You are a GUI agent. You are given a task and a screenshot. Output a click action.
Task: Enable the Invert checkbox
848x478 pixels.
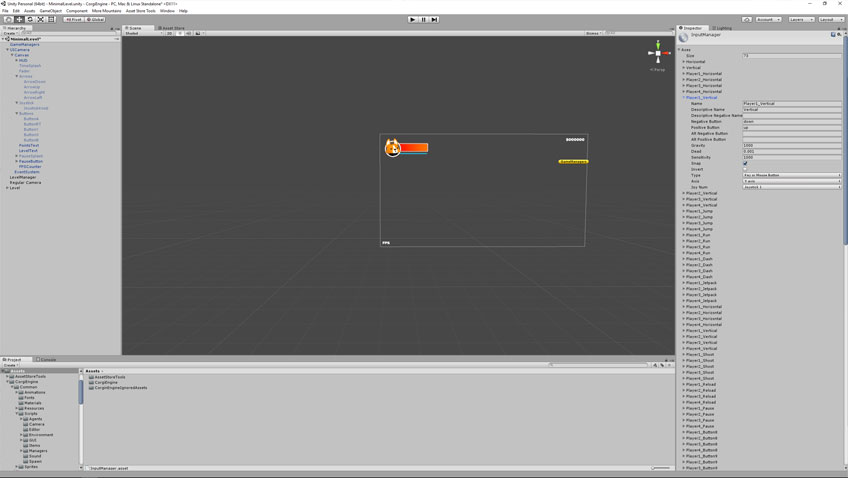click(x=745, y=169)
